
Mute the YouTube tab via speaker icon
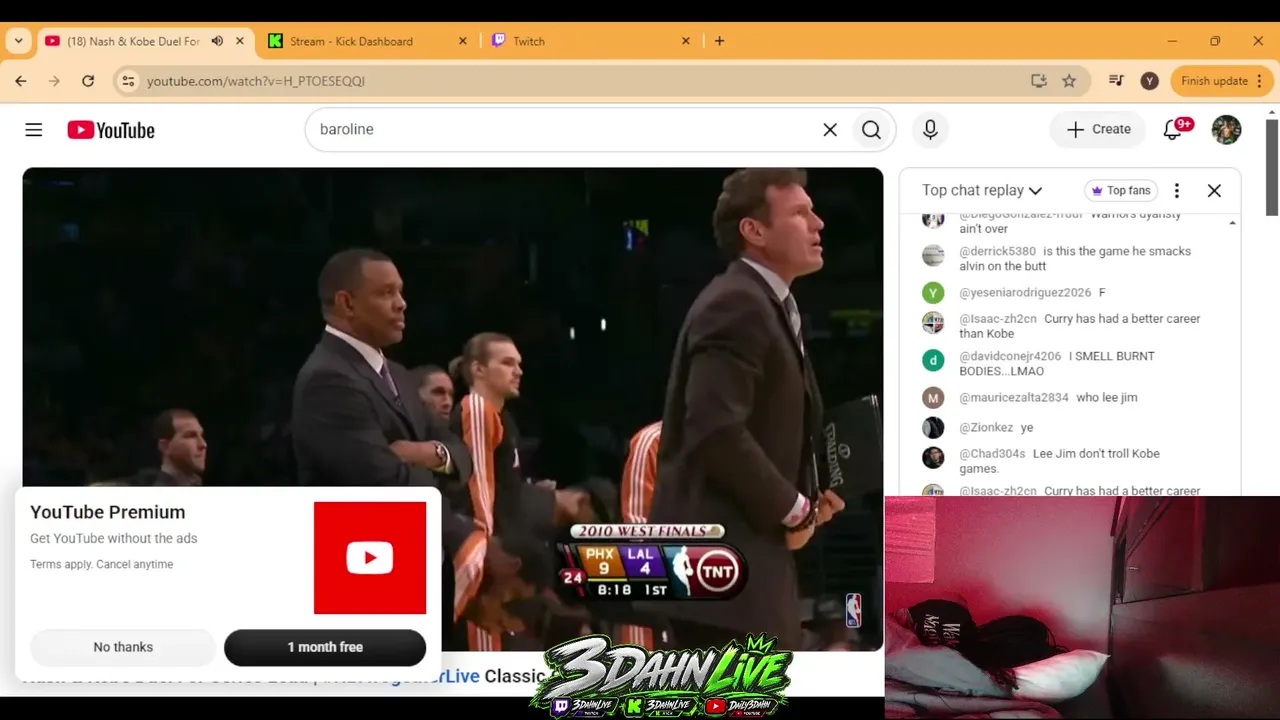(217, 41)
